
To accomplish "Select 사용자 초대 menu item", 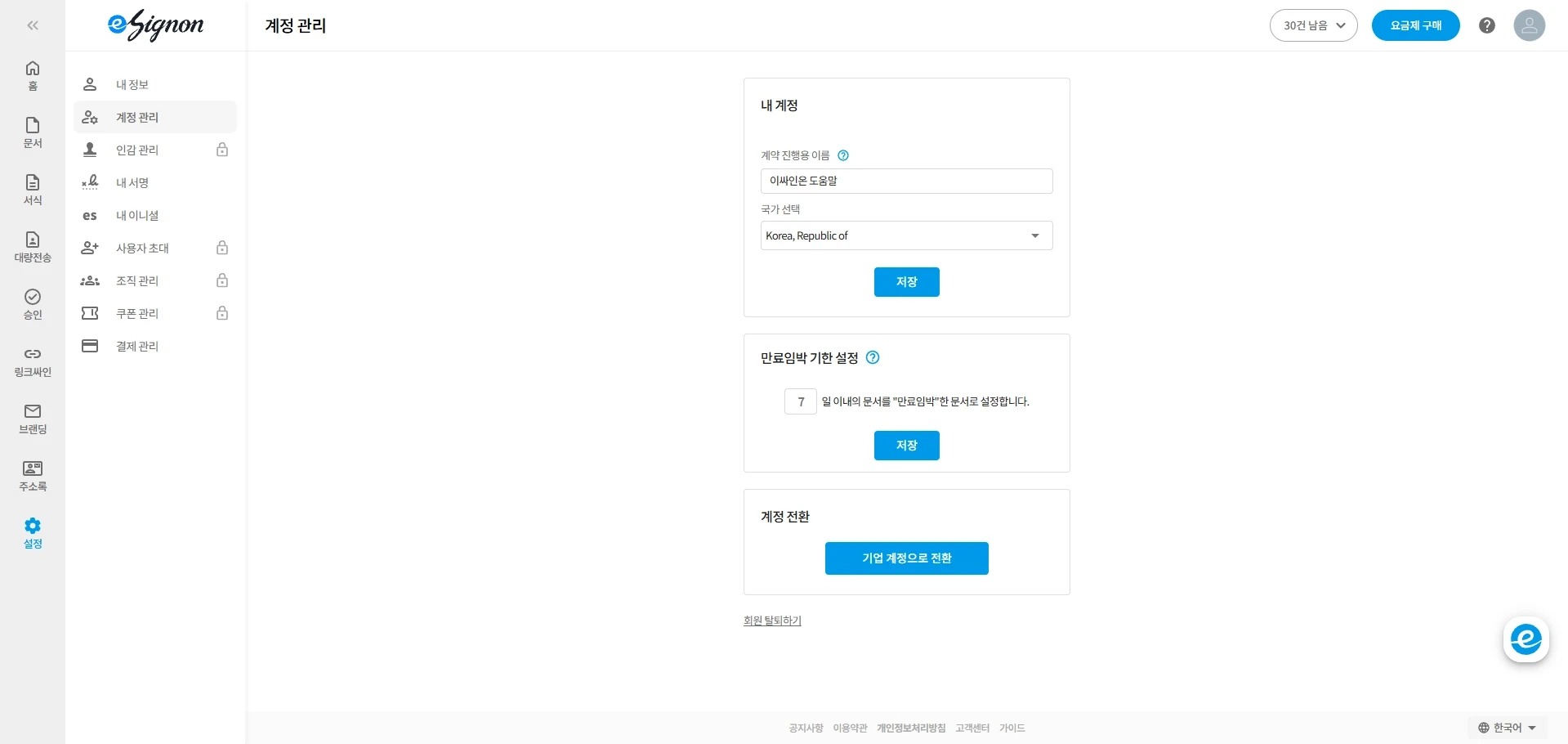I will 155,248.
